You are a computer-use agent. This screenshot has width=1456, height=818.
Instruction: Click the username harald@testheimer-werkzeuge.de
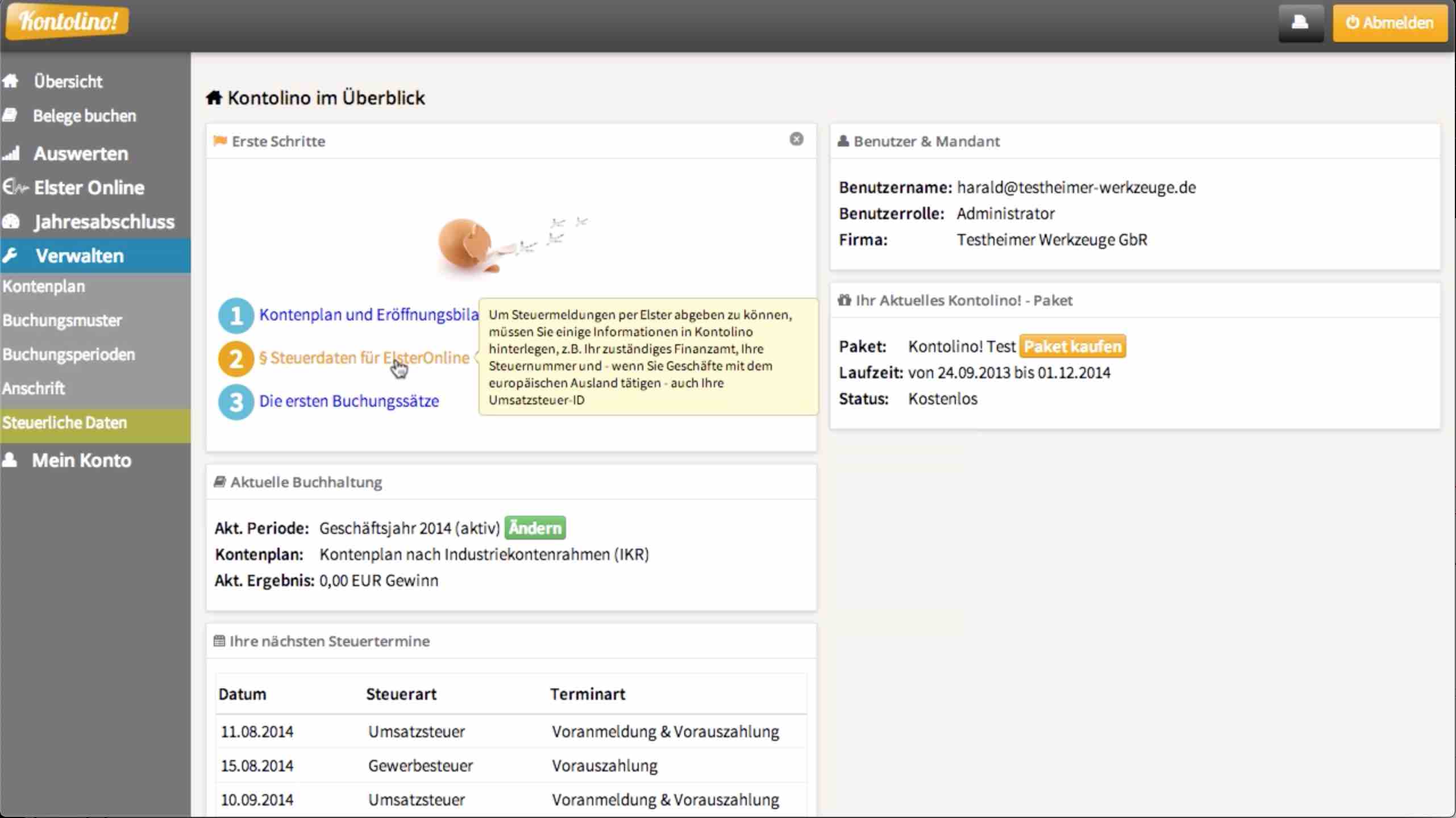[1076, 187]
